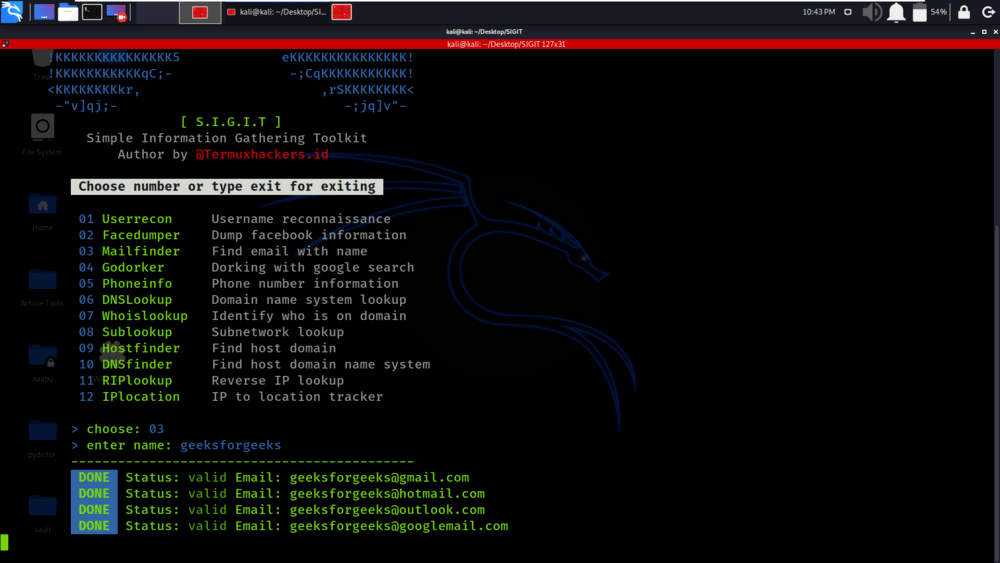1000x563 pixels.
Task: Click the Trash desktop icon
Action: (42, 64)
